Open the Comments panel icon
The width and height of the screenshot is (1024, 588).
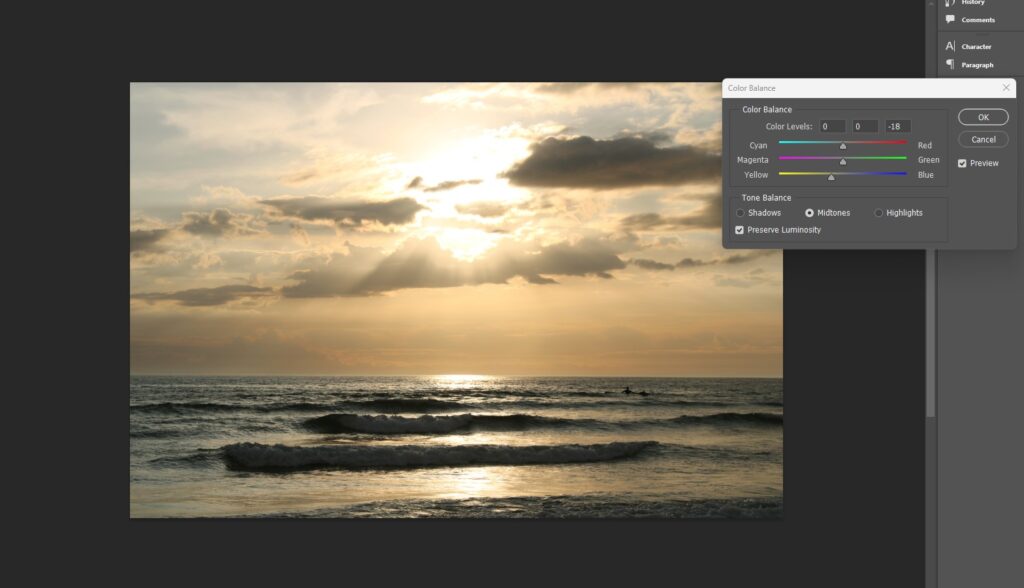coord(950,20)
